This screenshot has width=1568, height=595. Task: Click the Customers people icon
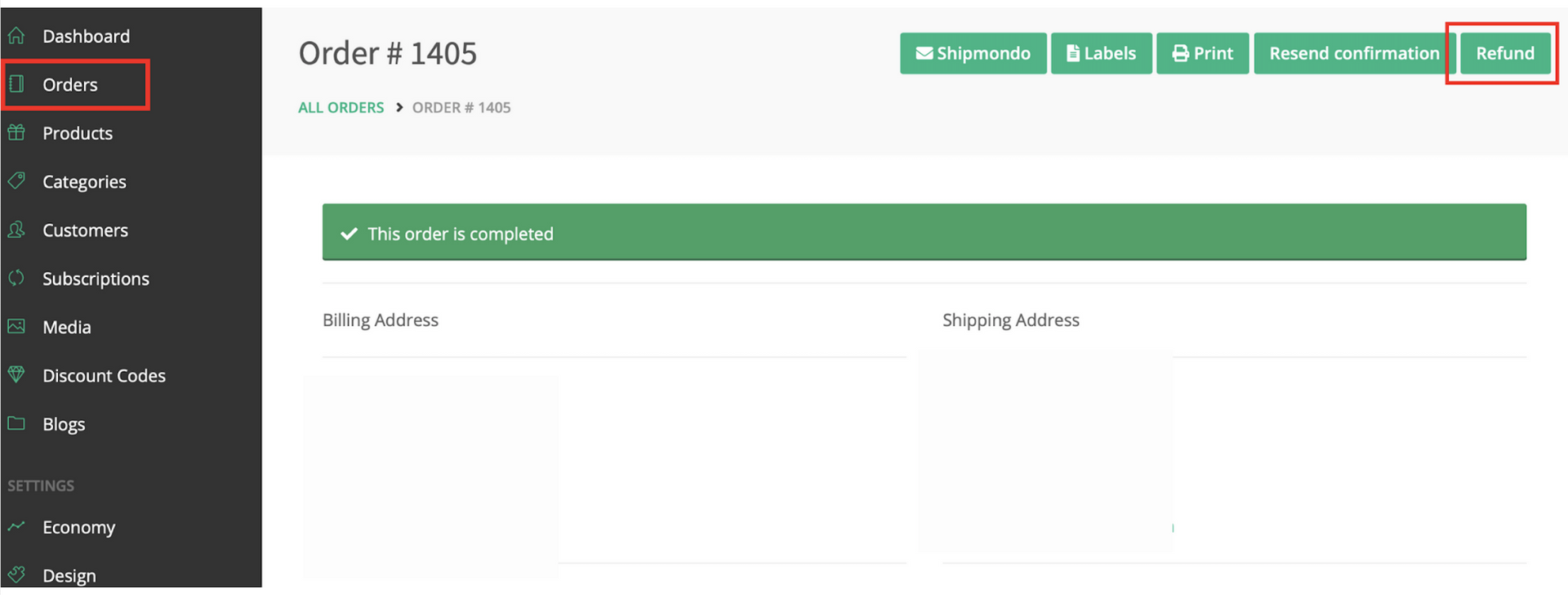click(x=16, y=230)
